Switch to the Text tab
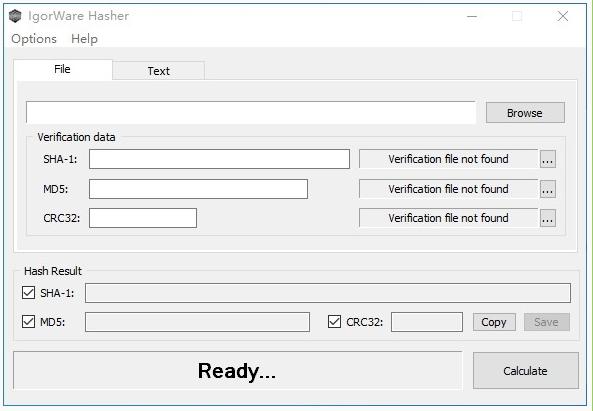The image size is (593, 411). 159,71
